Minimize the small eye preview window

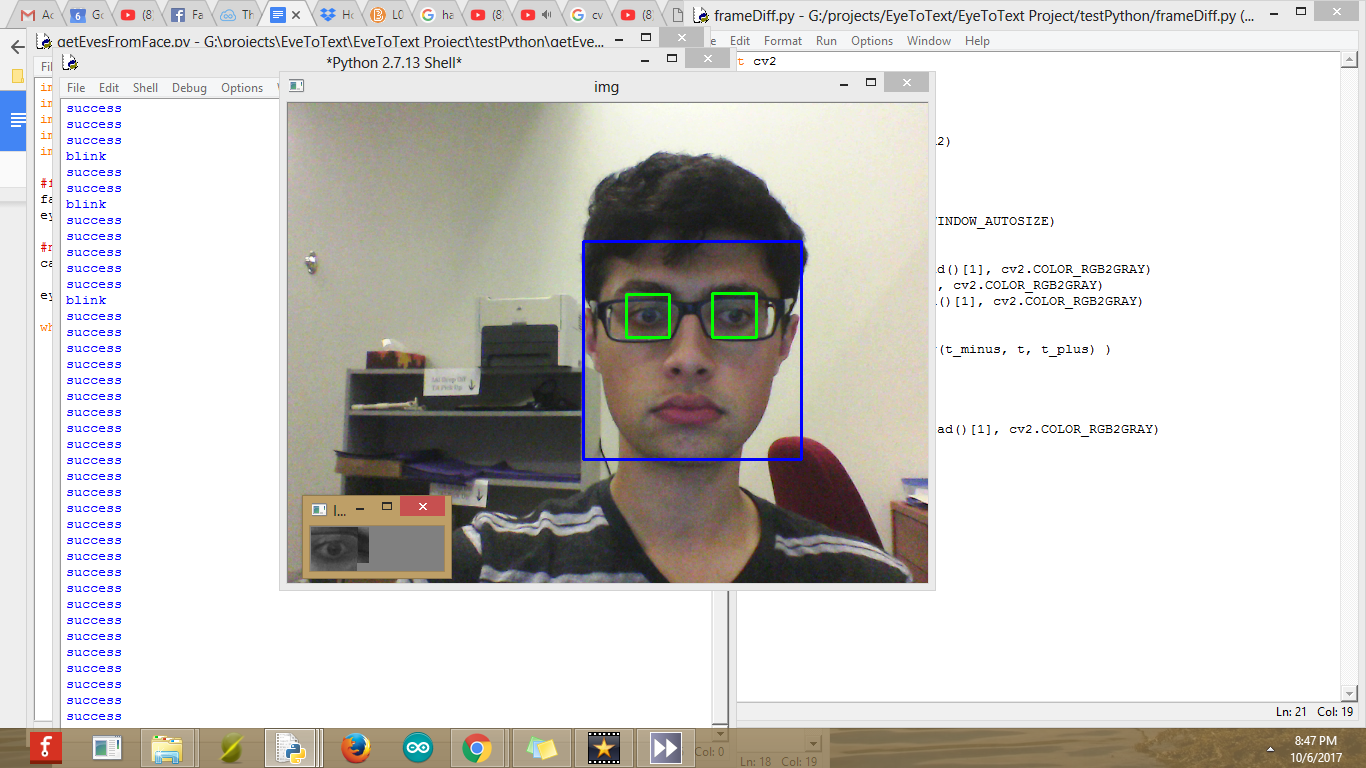(360, 509)
